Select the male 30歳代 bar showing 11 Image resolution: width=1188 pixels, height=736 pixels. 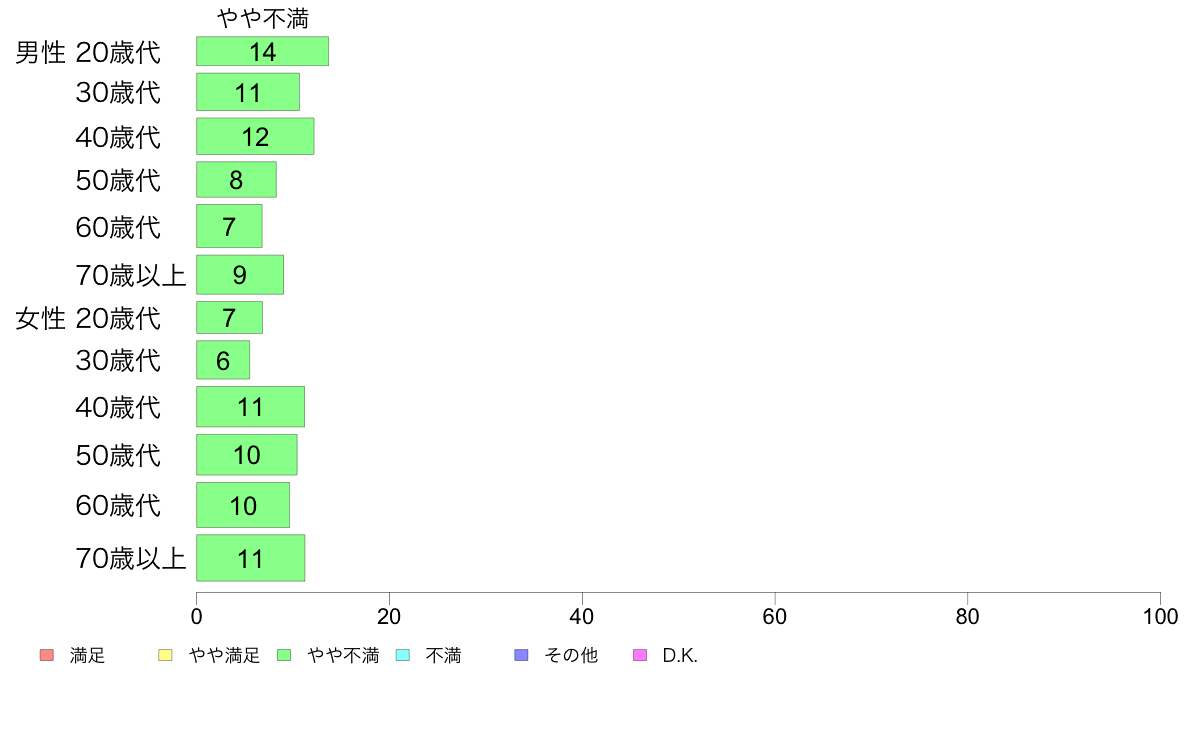[x=248, y=92]
